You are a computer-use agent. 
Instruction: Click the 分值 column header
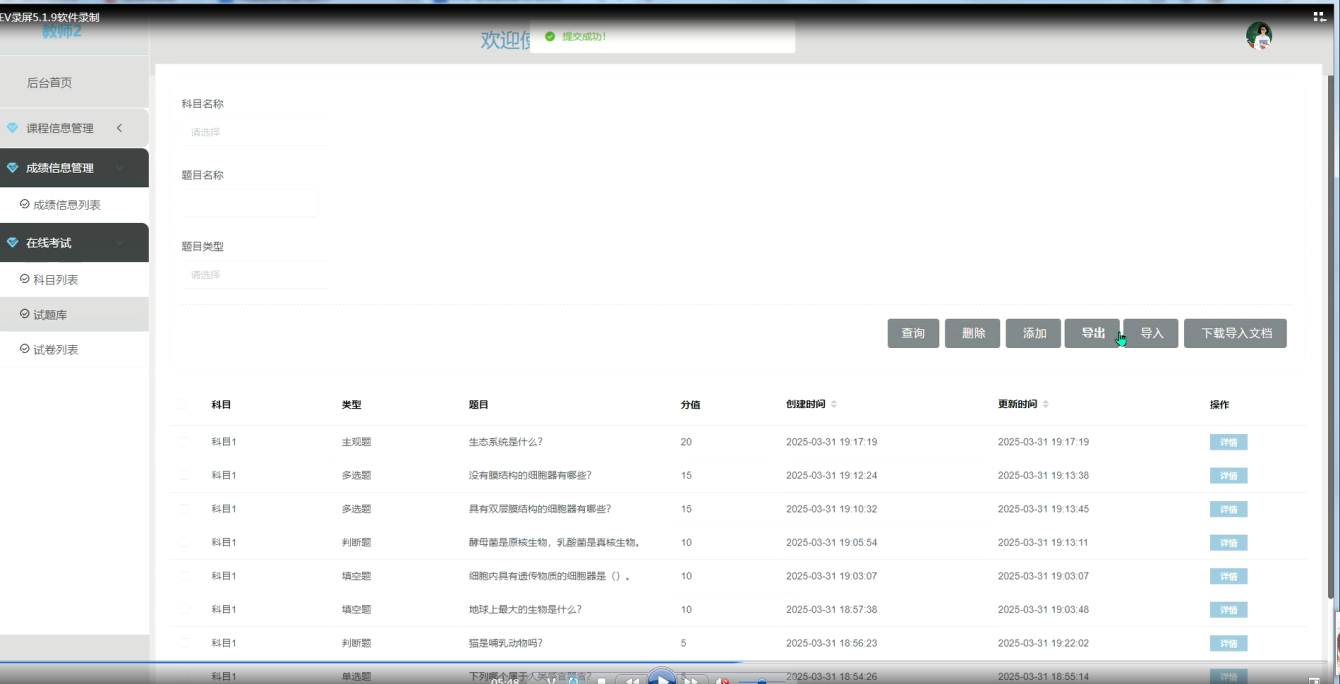690,405
